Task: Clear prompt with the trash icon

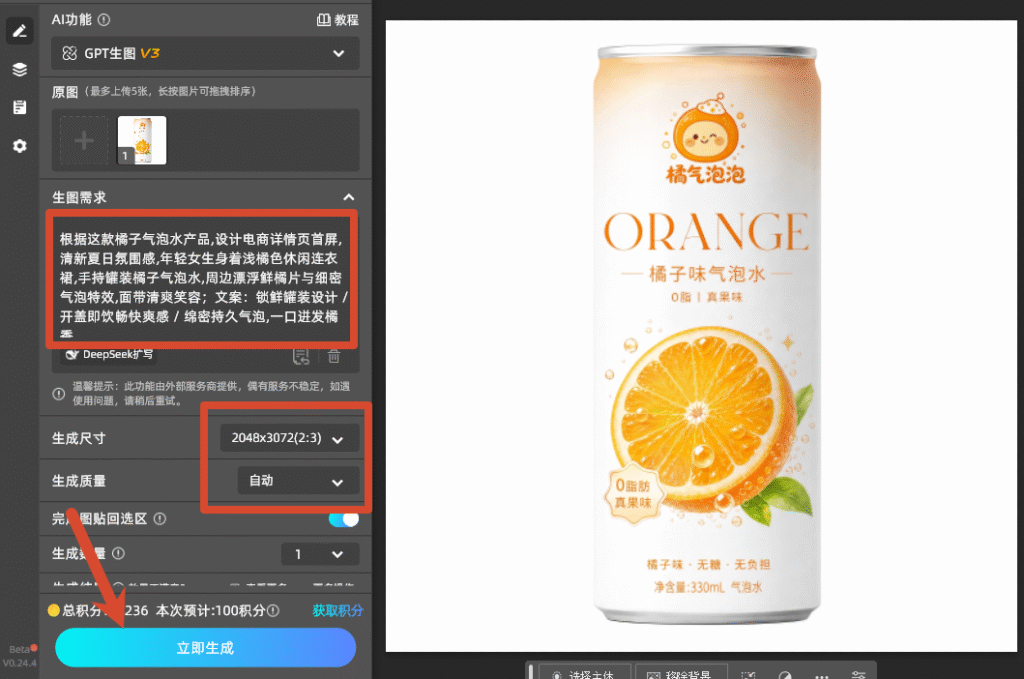Action: [334, 356]
